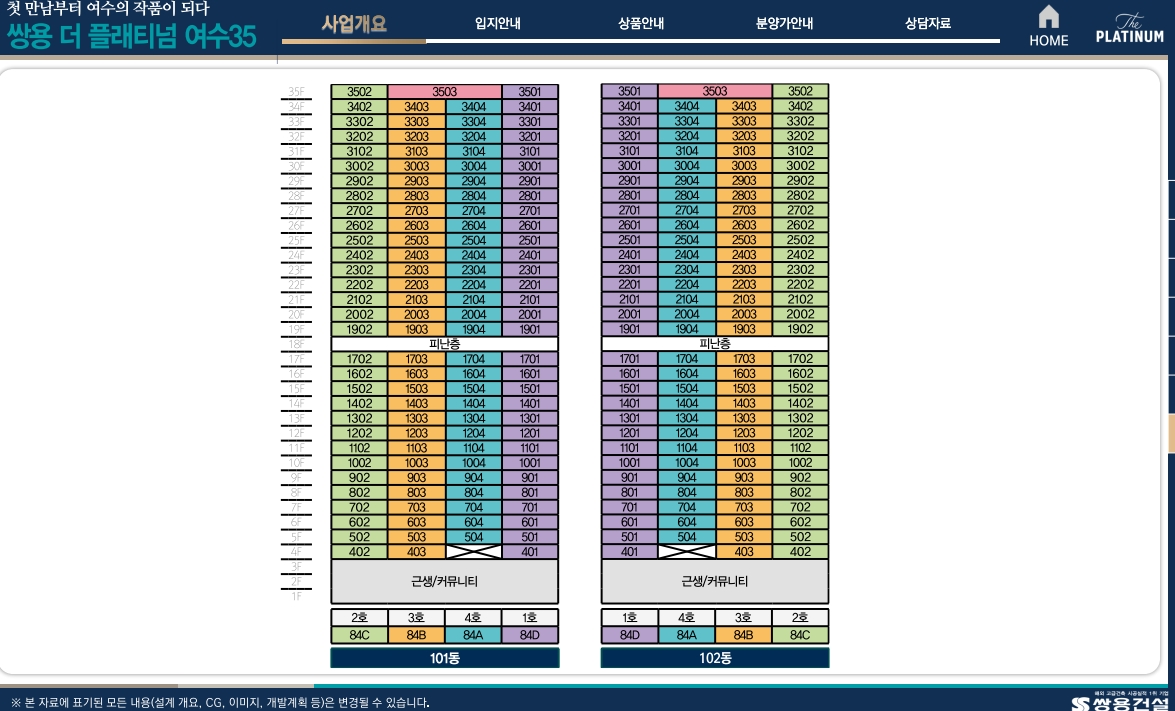Choose unit 3502 in 102동
The height and width of the screenshot is (711, 1175).
coord(800,91)
